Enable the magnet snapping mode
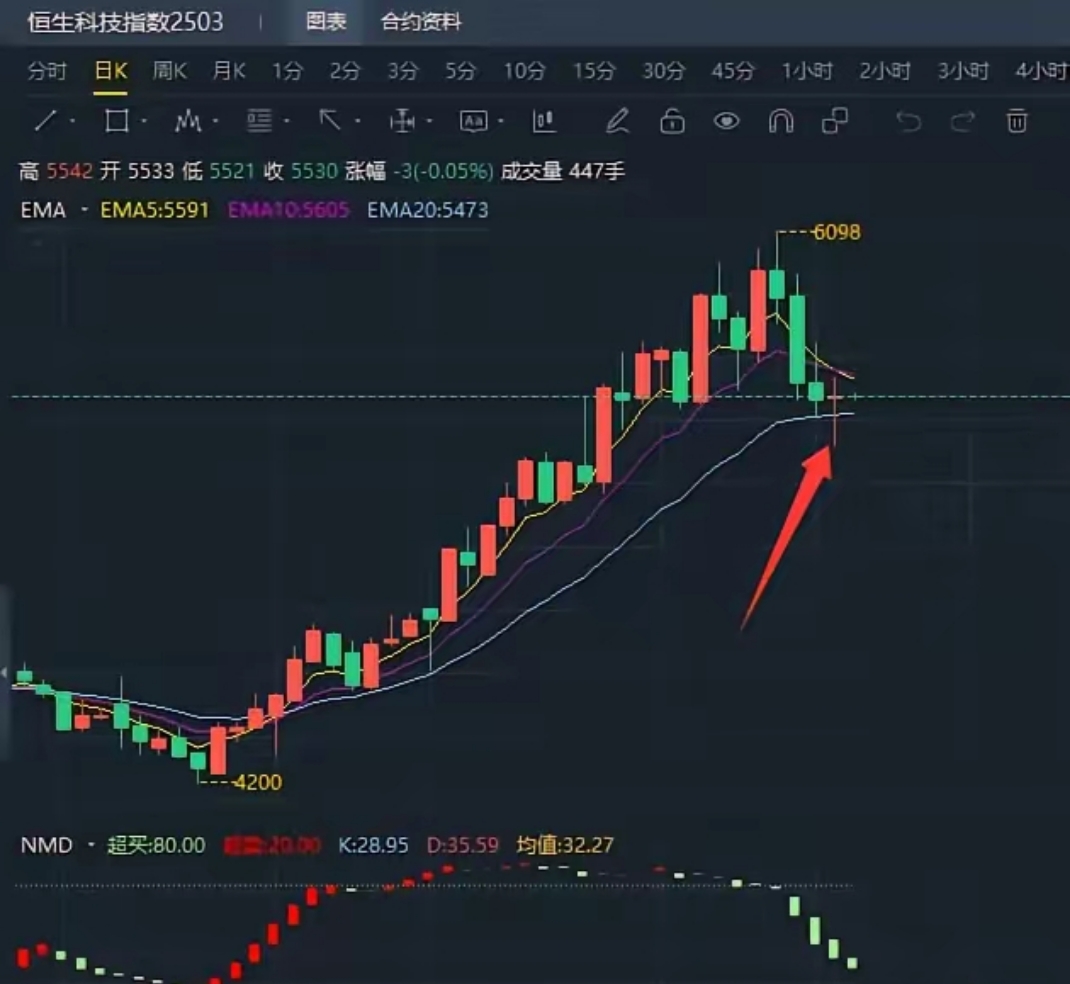The width and height of the screenshot is (1070, 984). point(782,121)
